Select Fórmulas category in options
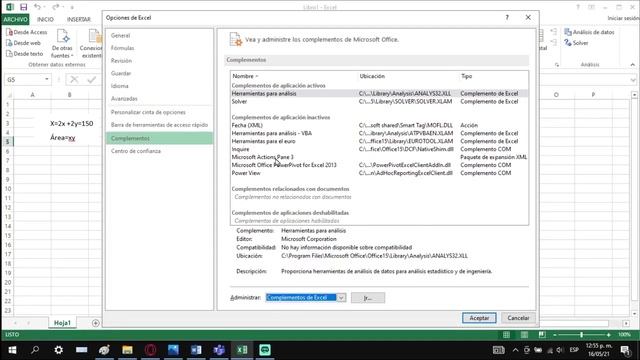The width and height of the screenshot is (640, 360). (x=159, y=48)
